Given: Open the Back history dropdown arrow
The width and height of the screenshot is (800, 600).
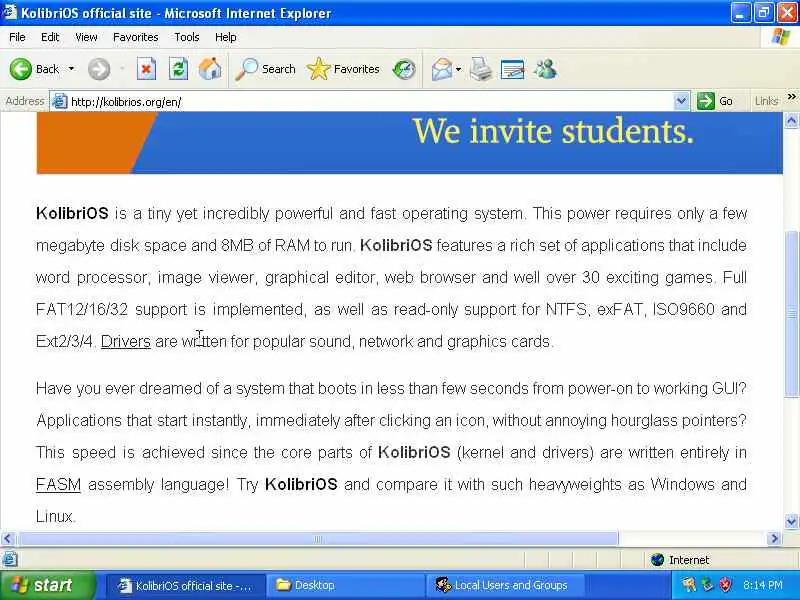Looking at the screenshot, I should click(71, 69).
